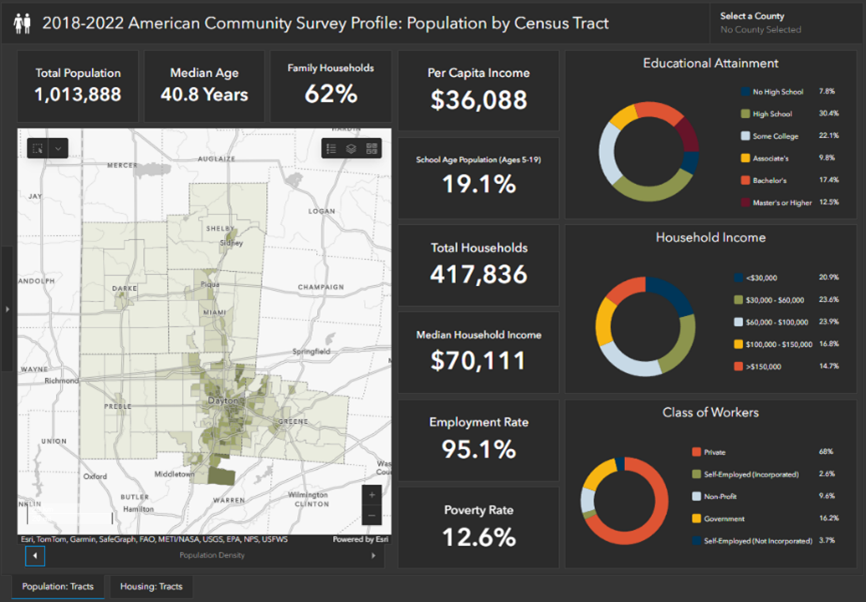
Task: Click the No High School legend swatch
Action: click(746, 92)
